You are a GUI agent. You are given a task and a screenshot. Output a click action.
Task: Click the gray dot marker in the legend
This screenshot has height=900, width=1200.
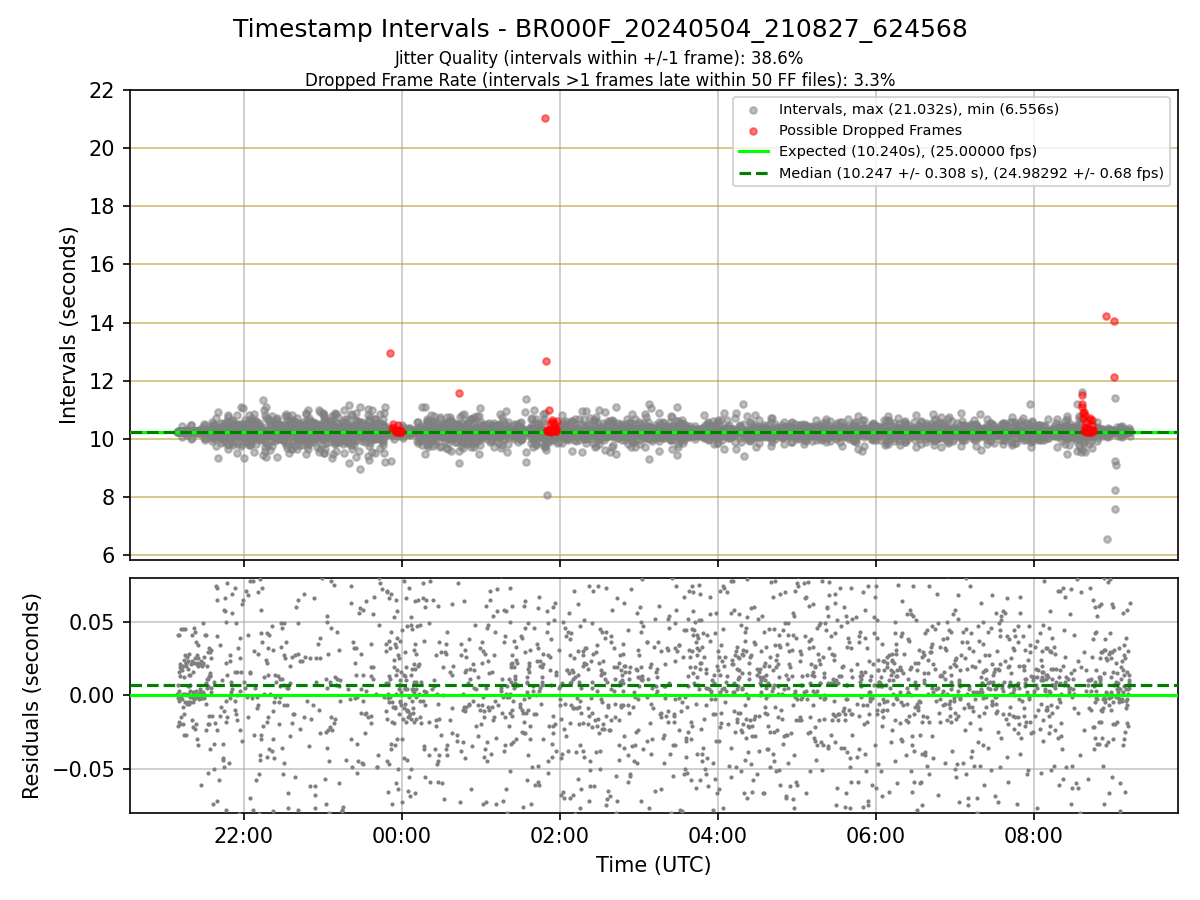[x=754, y=109]
